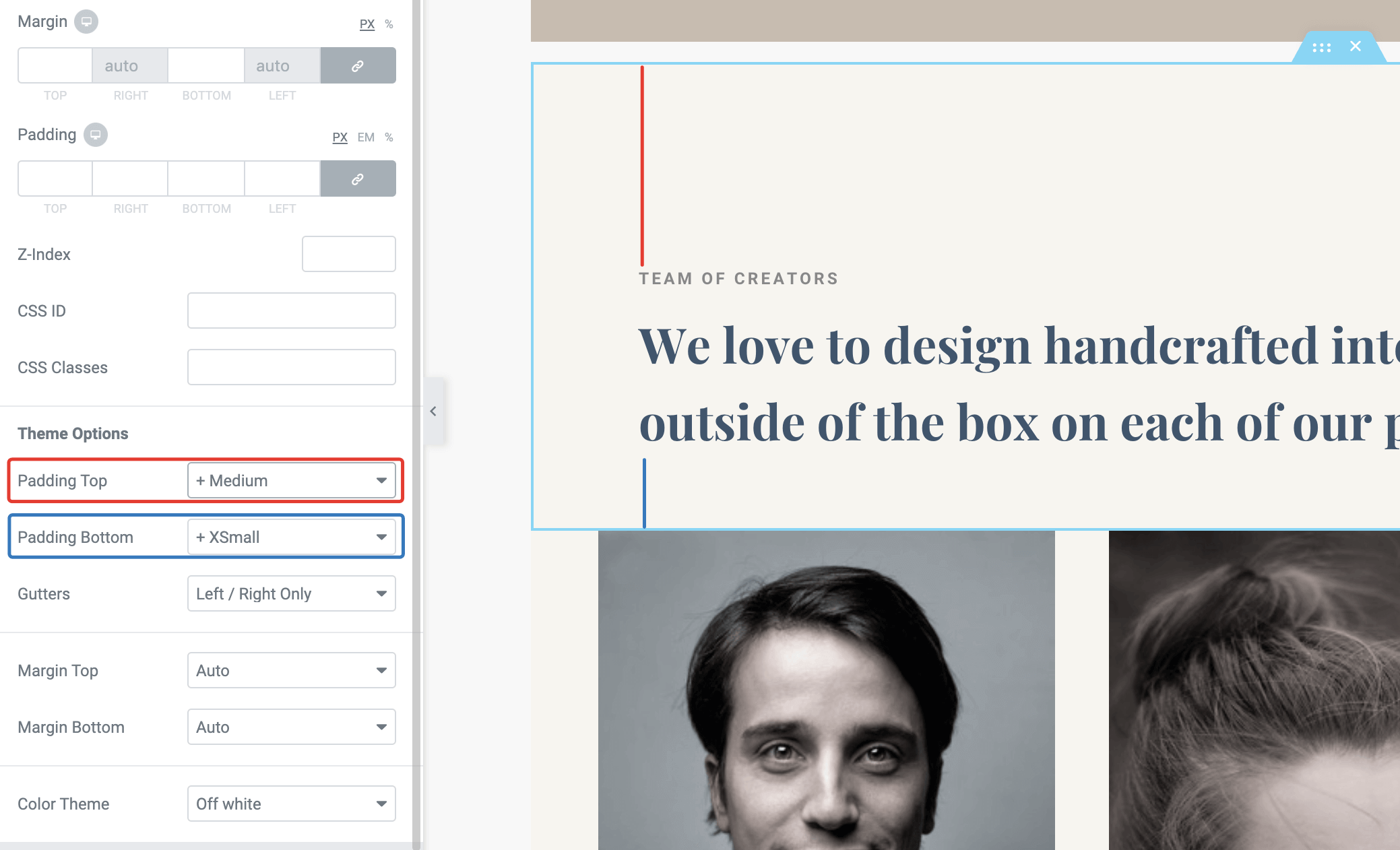Select PX unit for Padding
The height and width of the screenshot is (850, 1400).
tap(340, 137)
